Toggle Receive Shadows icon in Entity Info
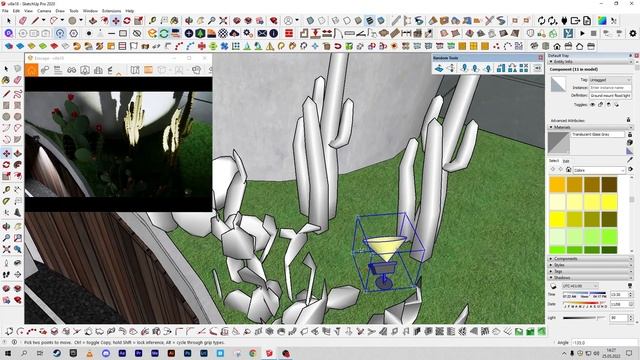 click(x=609, y=105)
